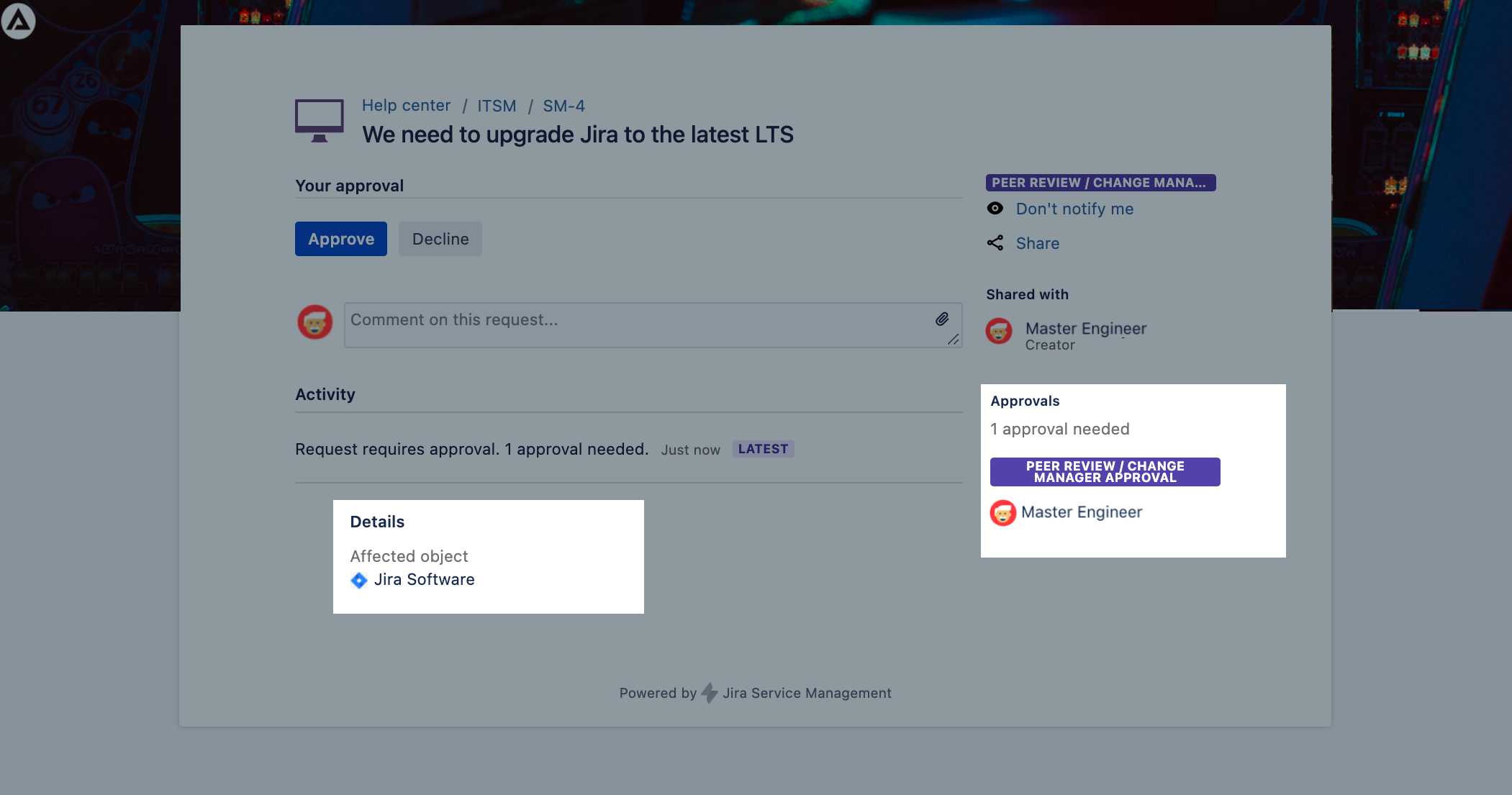Screen dimensions: 1512x795
Task: Click the LATEST activity badge
Action: 763,449
